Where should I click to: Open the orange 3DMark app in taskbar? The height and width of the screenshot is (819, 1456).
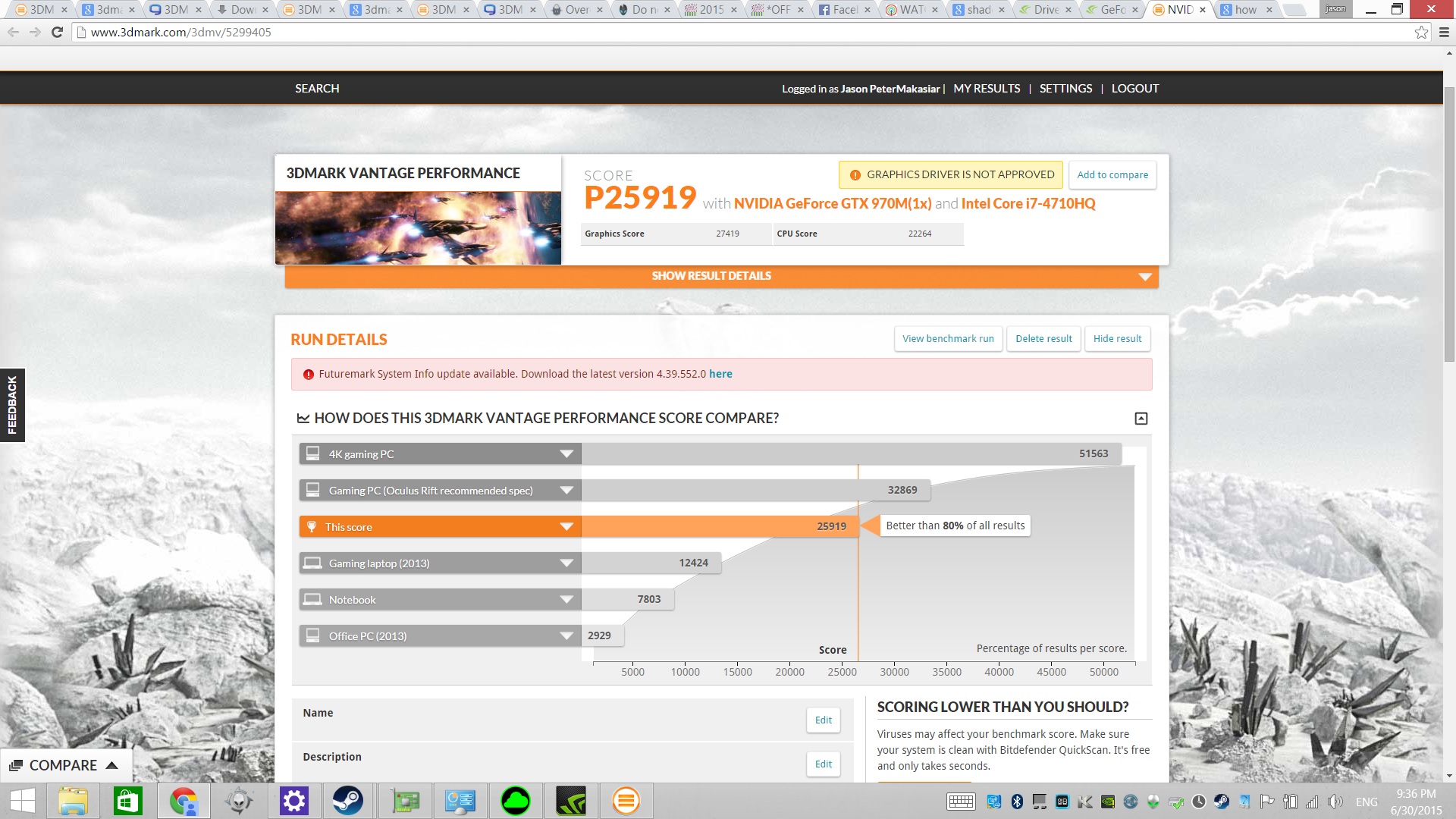coord(626,801)
